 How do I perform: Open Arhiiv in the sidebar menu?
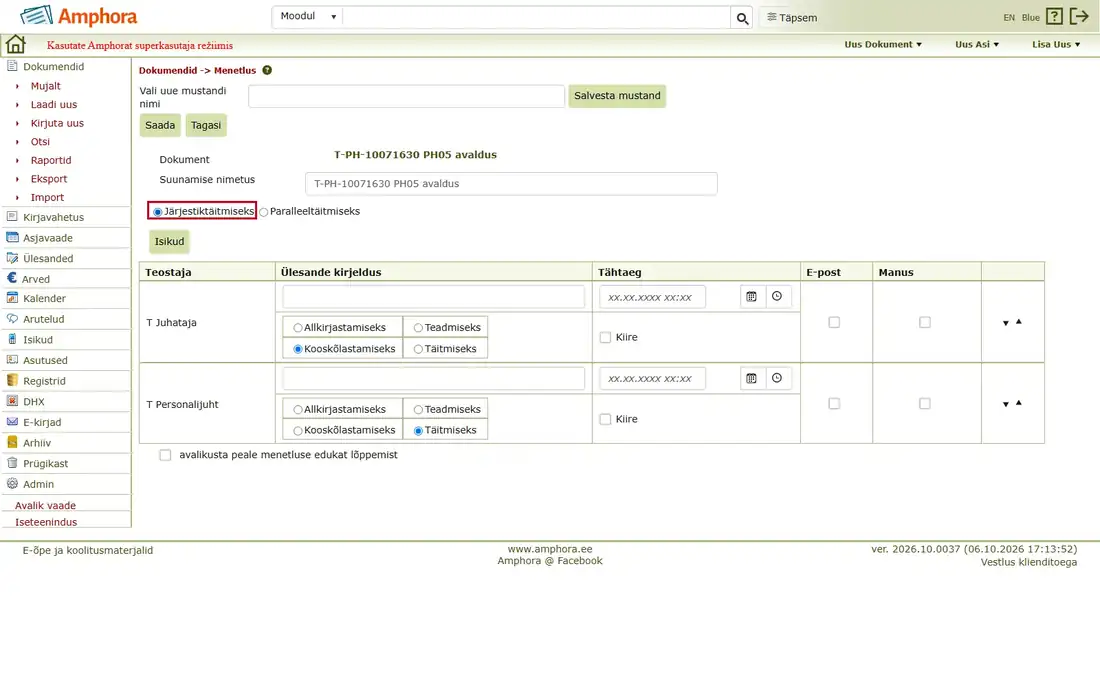pos(37,443)
